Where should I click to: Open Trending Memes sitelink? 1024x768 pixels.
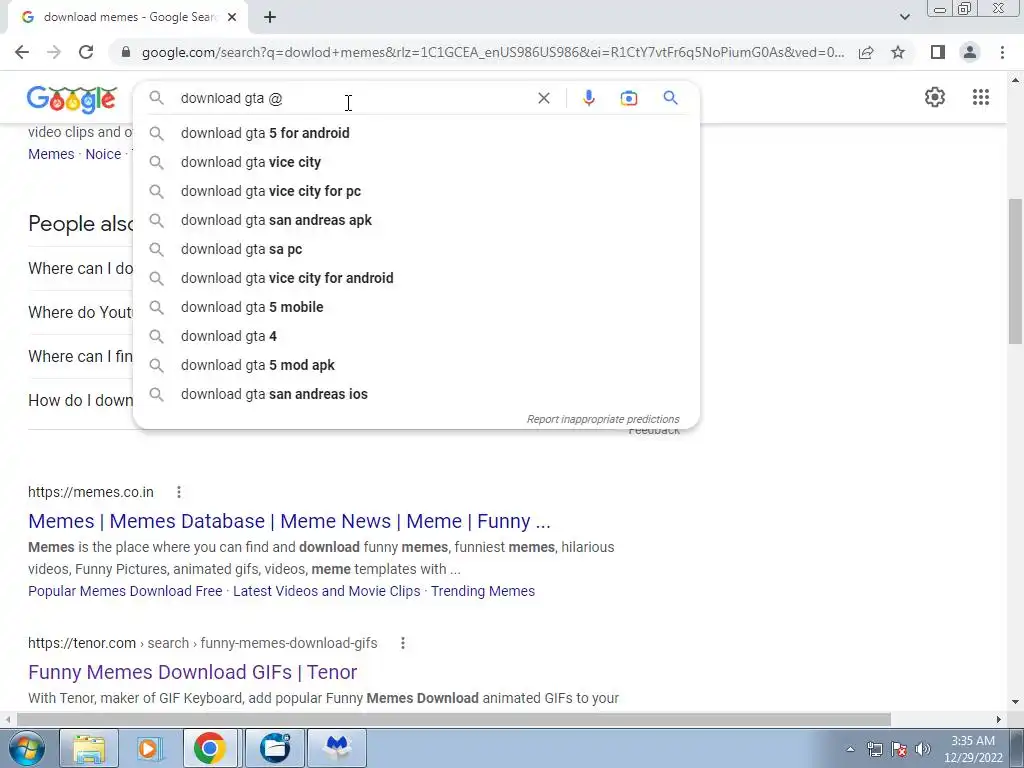click(x=483, y=591)
